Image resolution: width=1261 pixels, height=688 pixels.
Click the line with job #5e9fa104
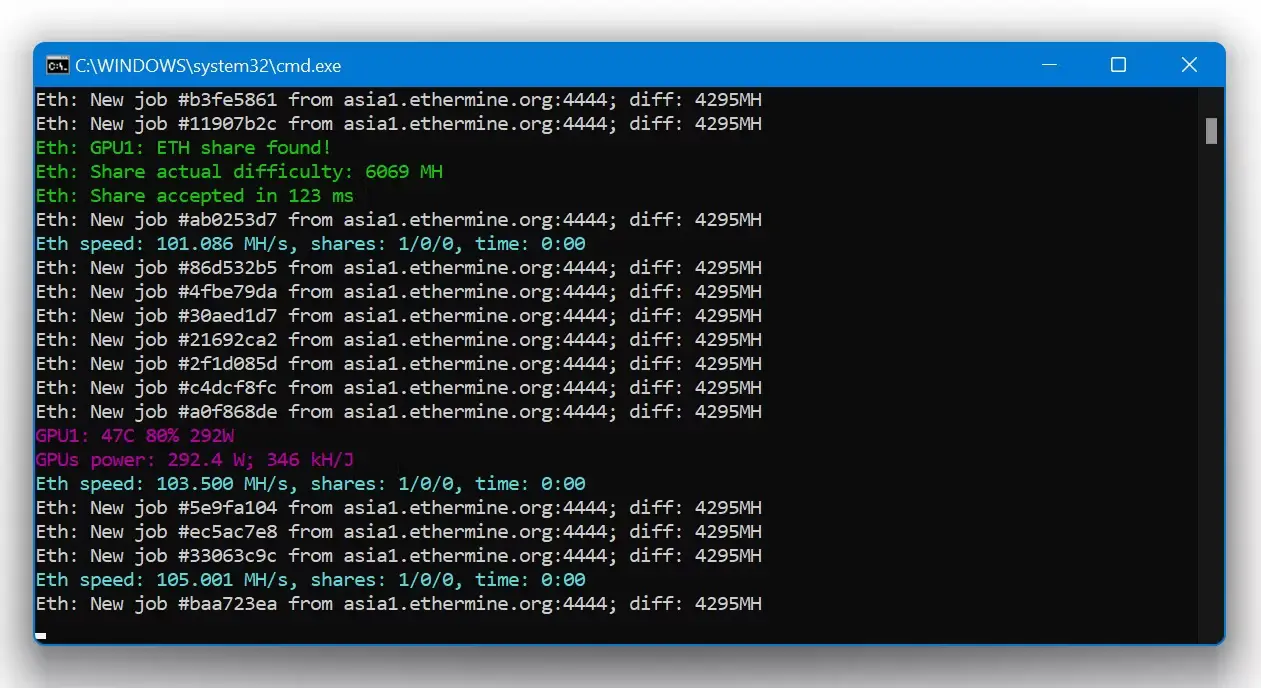[x=399, y=508]
